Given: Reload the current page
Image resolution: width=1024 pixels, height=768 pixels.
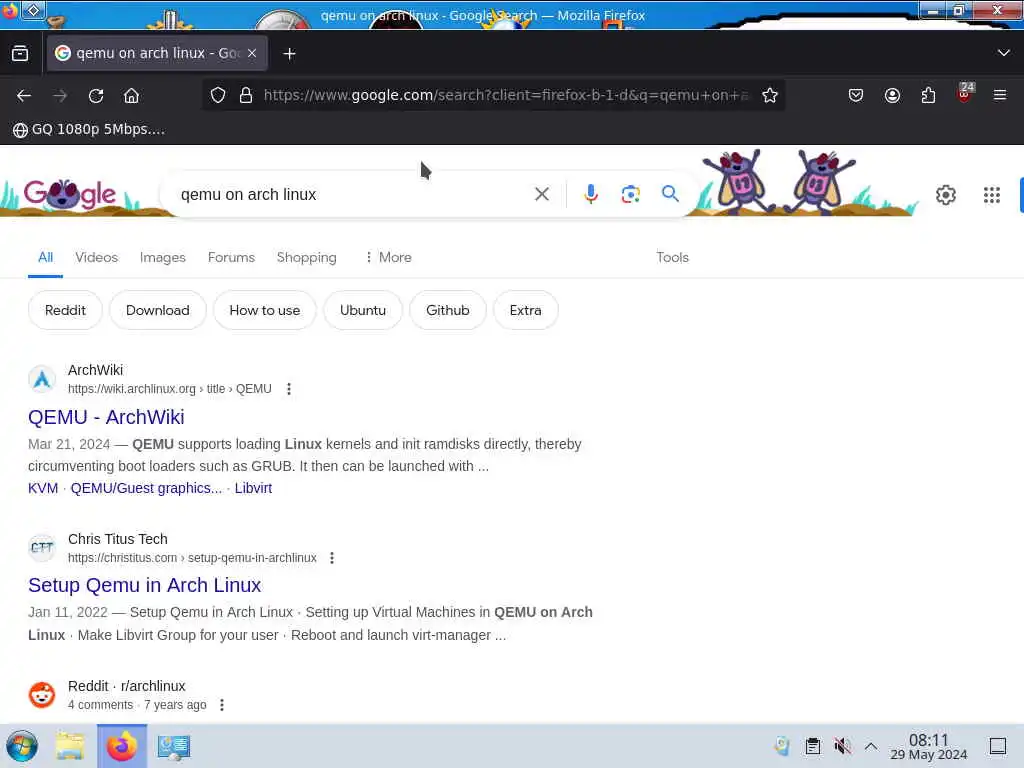Looking at the screenshot, I should 96,96.
